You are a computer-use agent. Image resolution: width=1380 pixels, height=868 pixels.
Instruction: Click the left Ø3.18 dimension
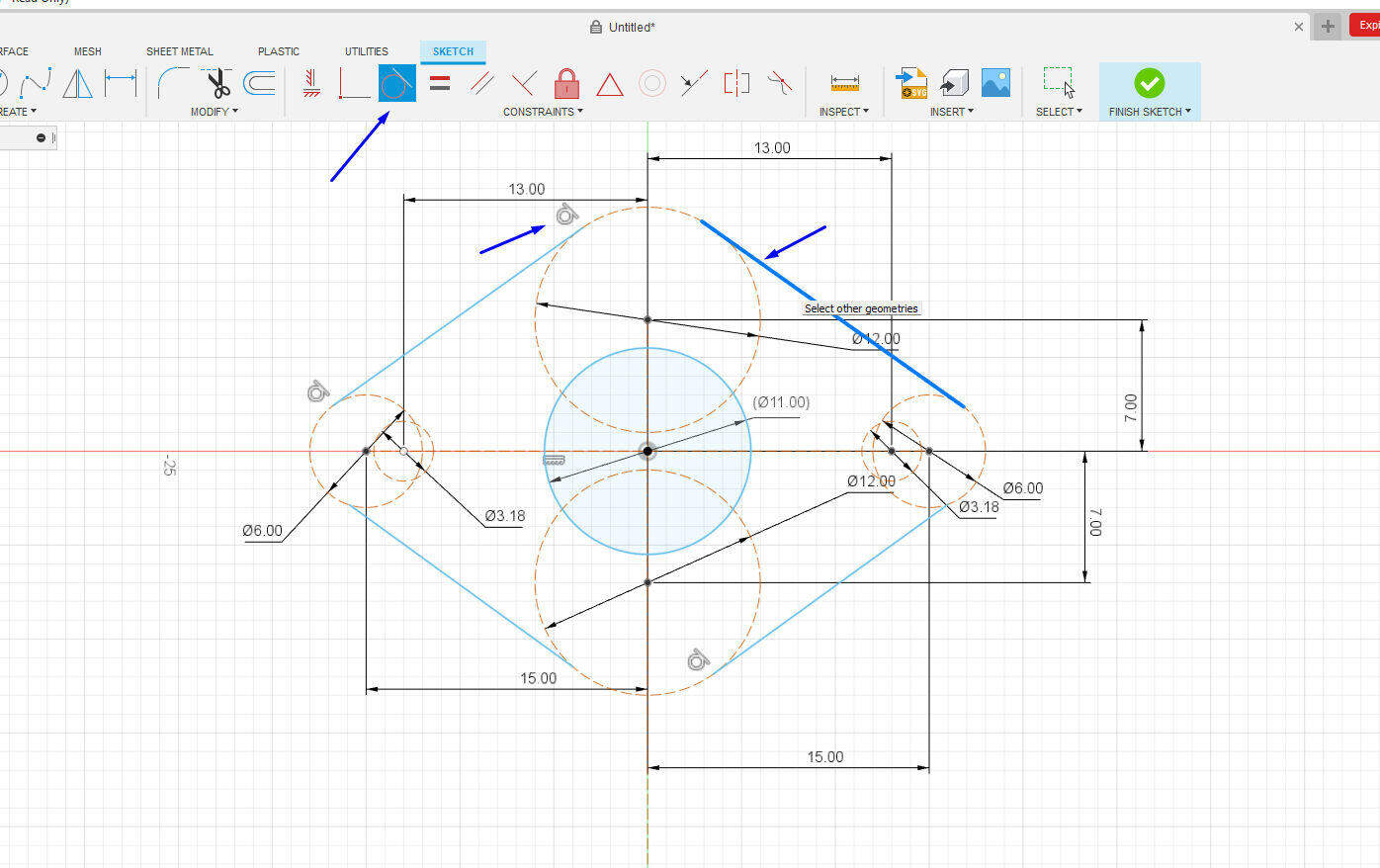(505, 516)
